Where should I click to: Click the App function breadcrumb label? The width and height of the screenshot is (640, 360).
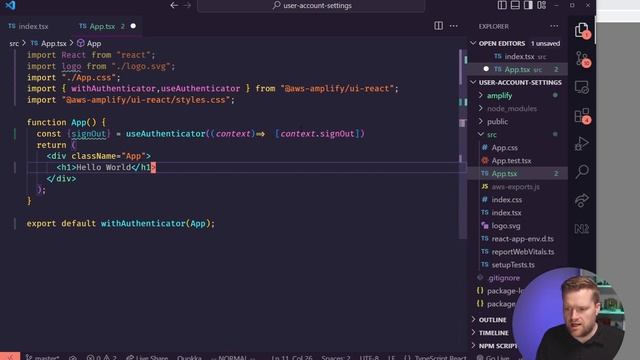point(94,43)
